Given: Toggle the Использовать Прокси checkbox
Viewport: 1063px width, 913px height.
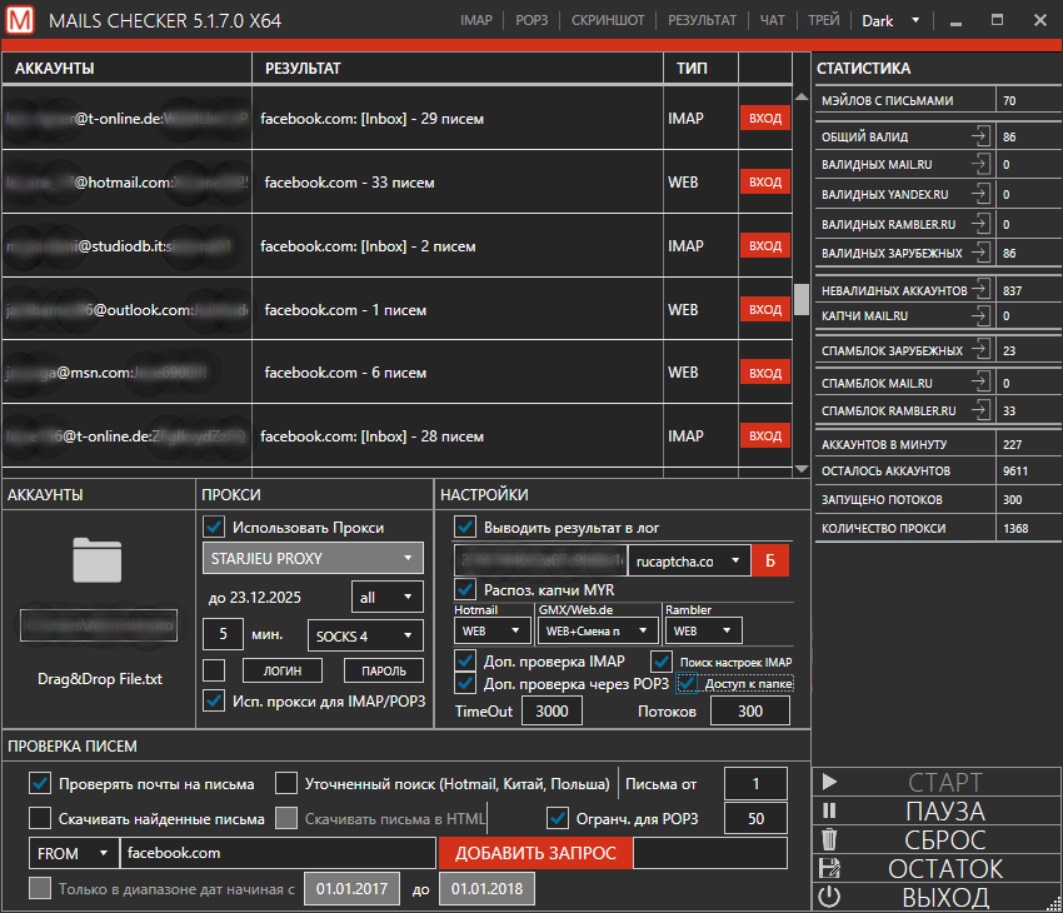Looking at the screenshot, I should (x=214, y=527).
